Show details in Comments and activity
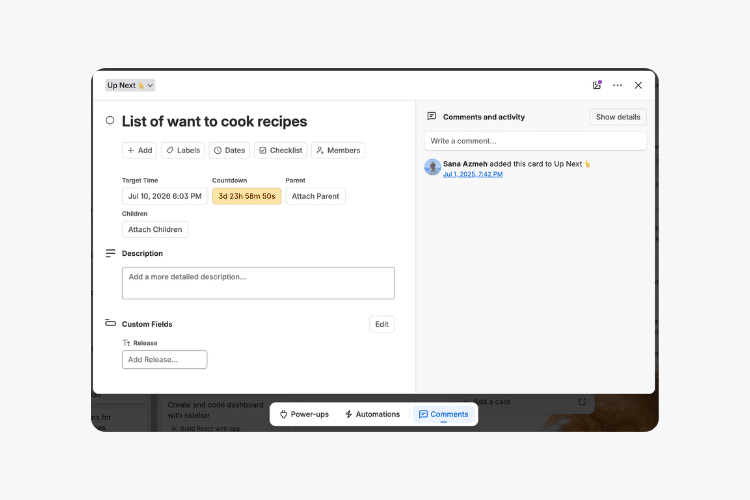750x500 pixels. pyautogui.click(x=618, y=117)
